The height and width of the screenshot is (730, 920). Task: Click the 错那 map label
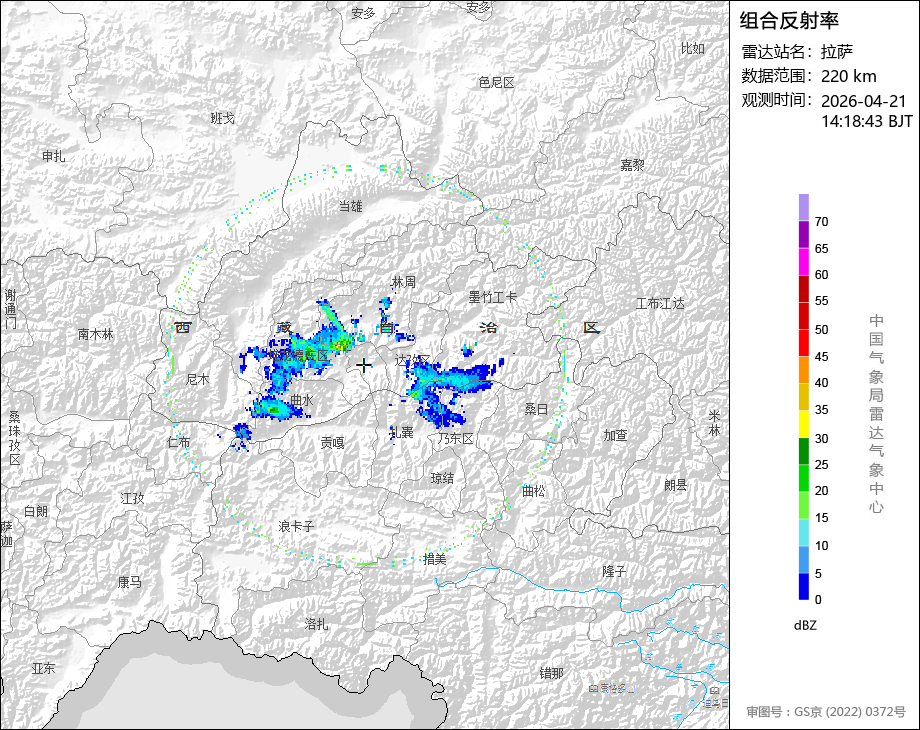tap(551, 674)
